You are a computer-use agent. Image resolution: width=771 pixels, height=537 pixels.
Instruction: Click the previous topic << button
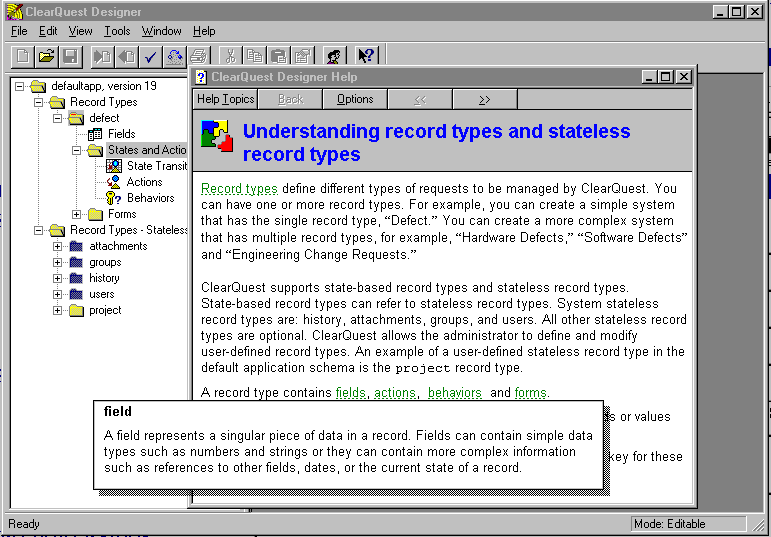(x=420, y=99)
